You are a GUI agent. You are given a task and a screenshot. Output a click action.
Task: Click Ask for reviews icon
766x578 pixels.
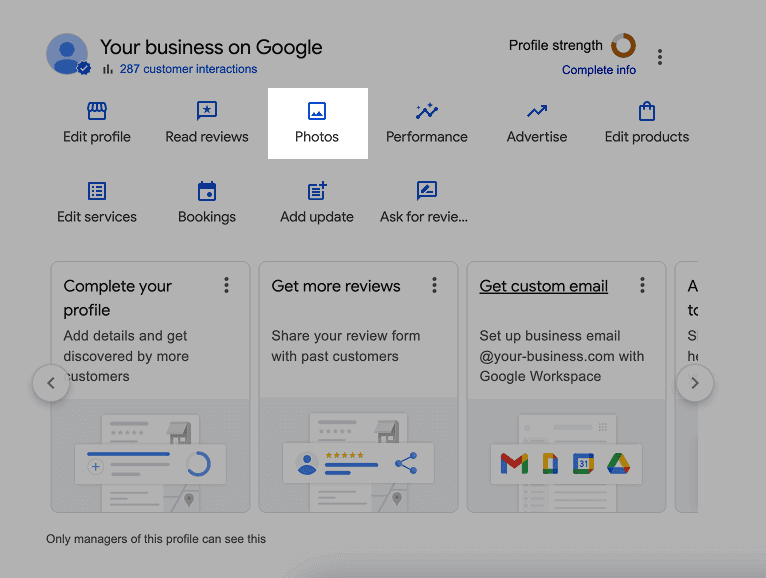[x=427, y=191]
